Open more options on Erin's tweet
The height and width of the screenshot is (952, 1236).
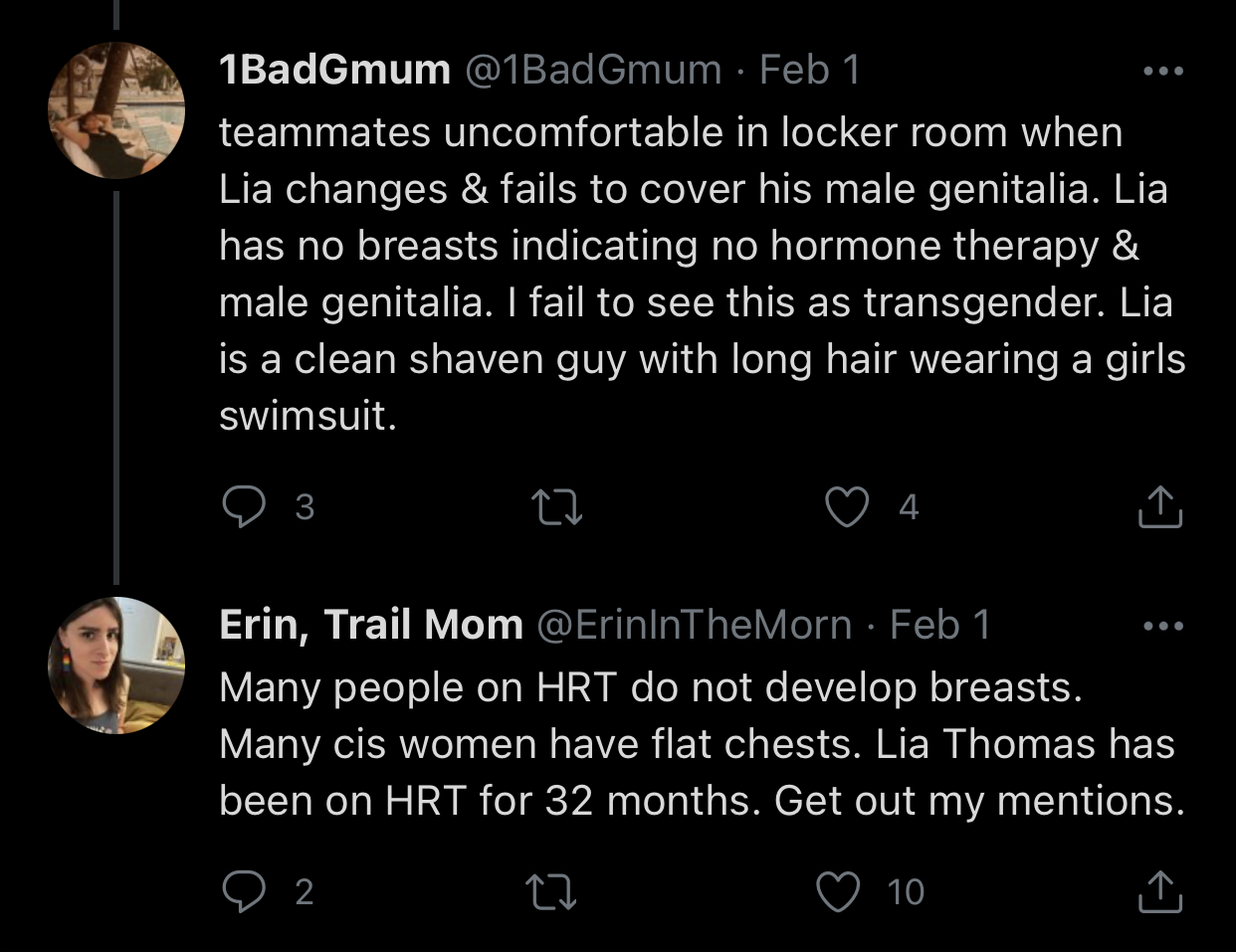point(1162,627)
